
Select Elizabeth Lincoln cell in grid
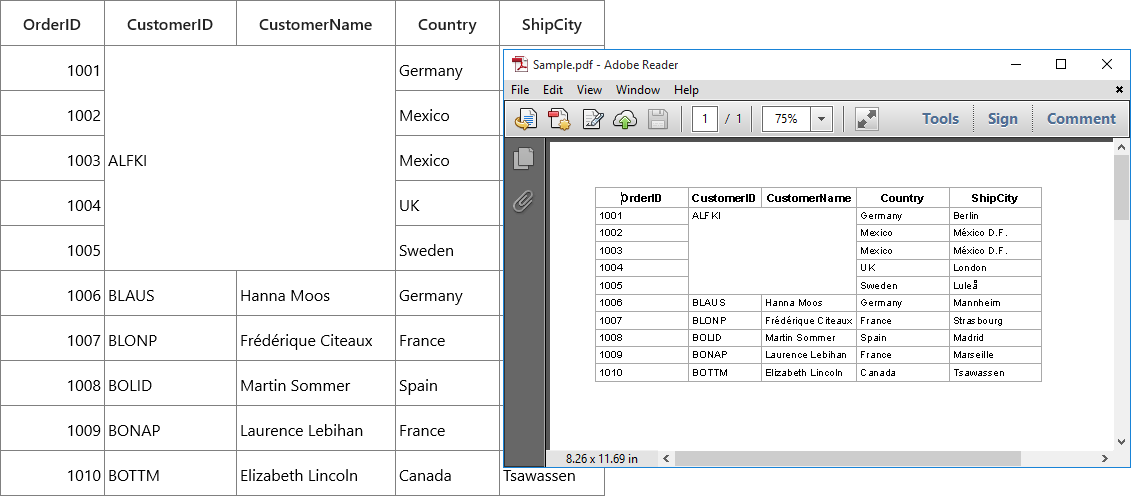coord(316,474)
